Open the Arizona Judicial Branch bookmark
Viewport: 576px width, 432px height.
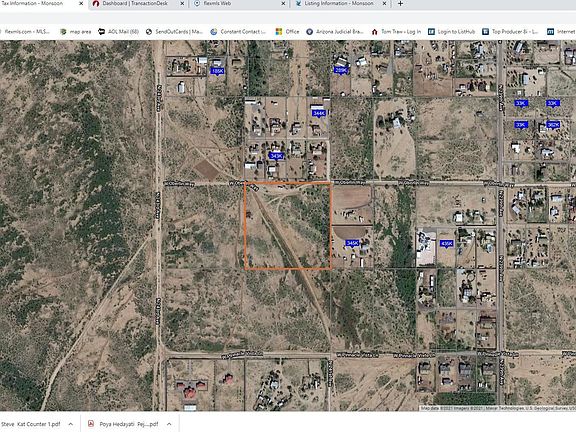335,32
